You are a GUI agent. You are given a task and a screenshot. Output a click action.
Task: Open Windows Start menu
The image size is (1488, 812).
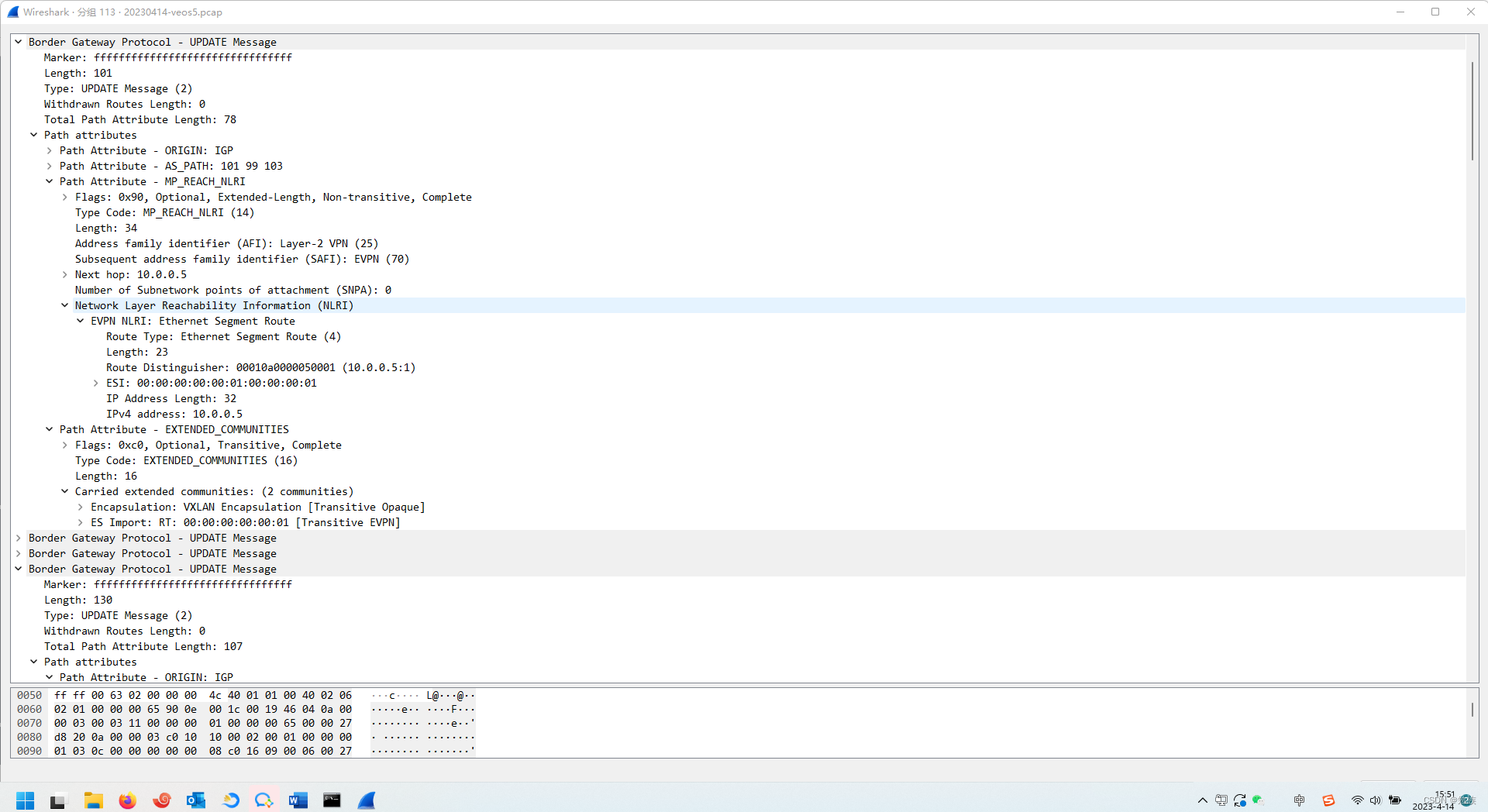[x=26, y=800]
